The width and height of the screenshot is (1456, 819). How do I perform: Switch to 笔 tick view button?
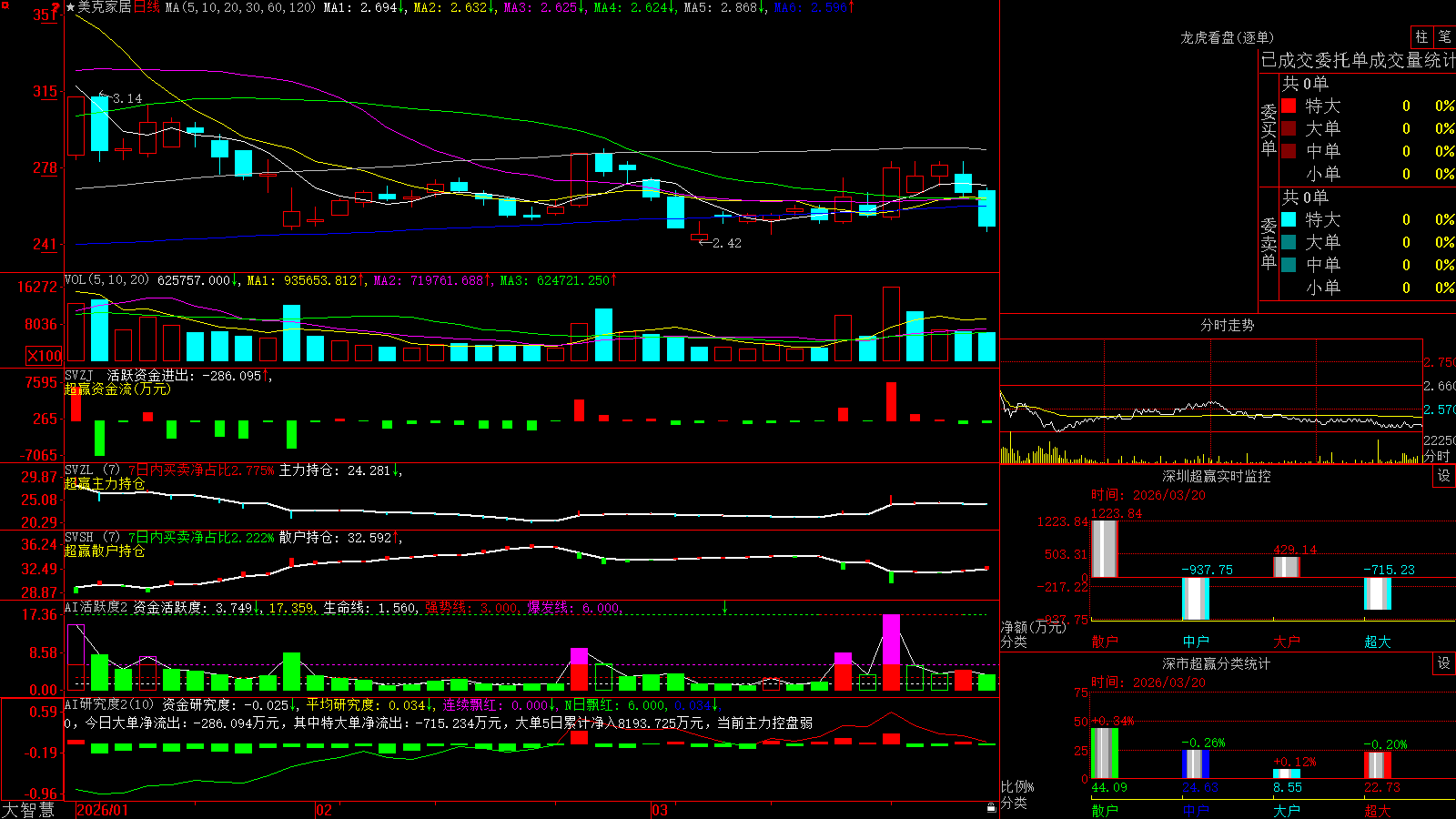coord(1444,36)
